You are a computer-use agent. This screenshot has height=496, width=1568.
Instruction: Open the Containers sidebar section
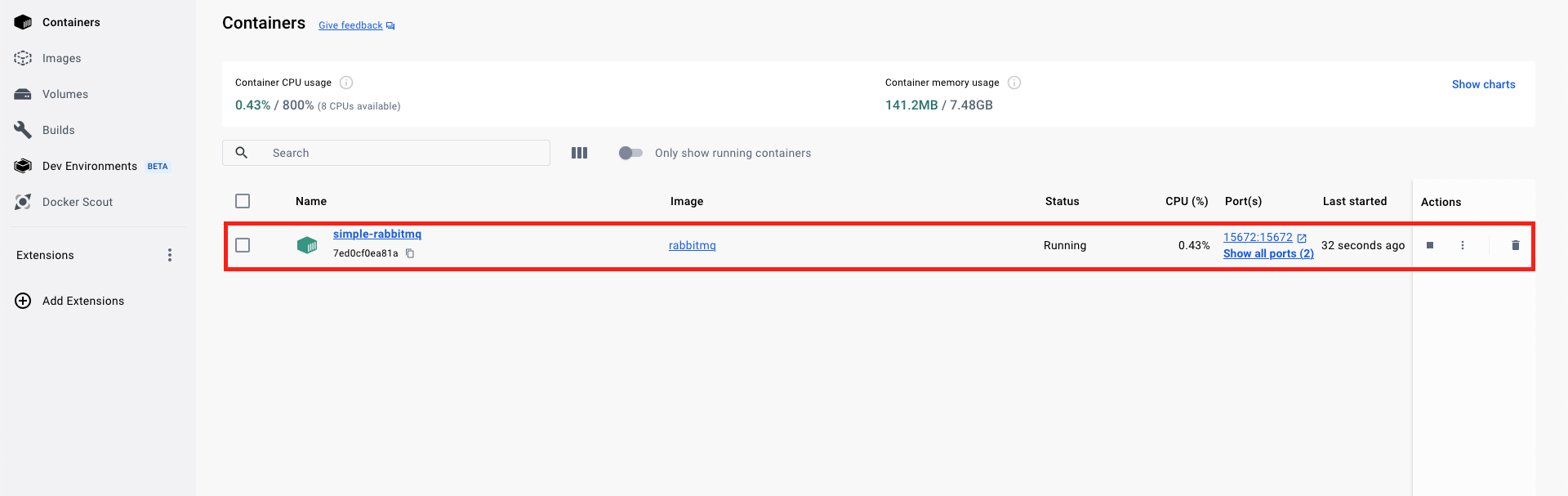[71, 22]
